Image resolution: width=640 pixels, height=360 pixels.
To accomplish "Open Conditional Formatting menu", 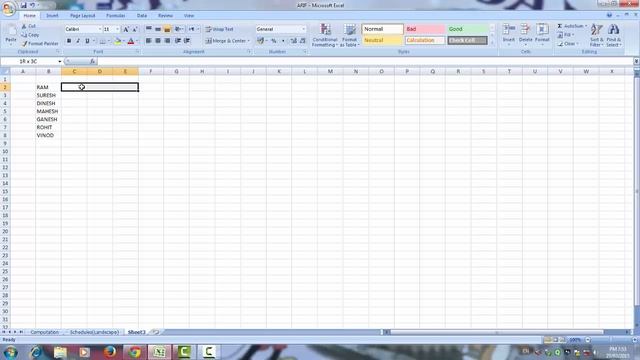I will pos(325,36).
